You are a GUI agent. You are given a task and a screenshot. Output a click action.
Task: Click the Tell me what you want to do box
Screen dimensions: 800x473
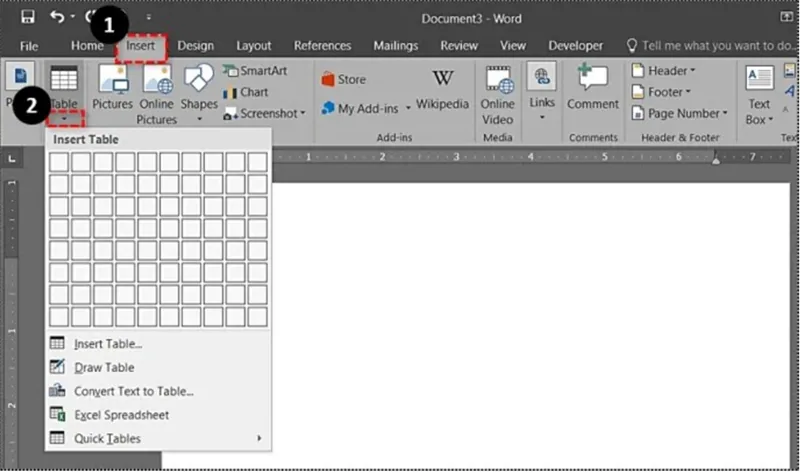pyautogui.click(x=712, y=46)
